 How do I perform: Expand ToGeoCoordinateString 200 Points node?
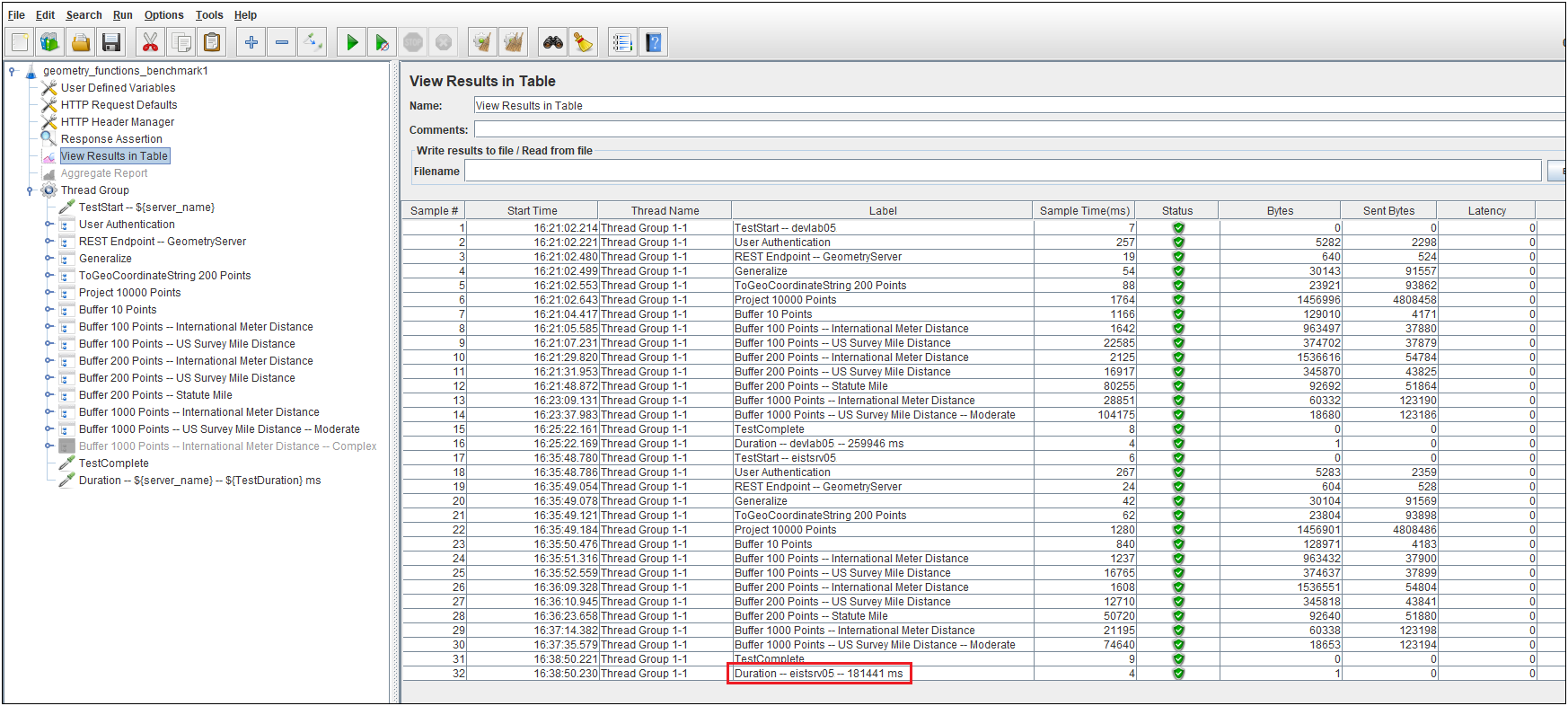pyautogui.click(x=48, y=276)
